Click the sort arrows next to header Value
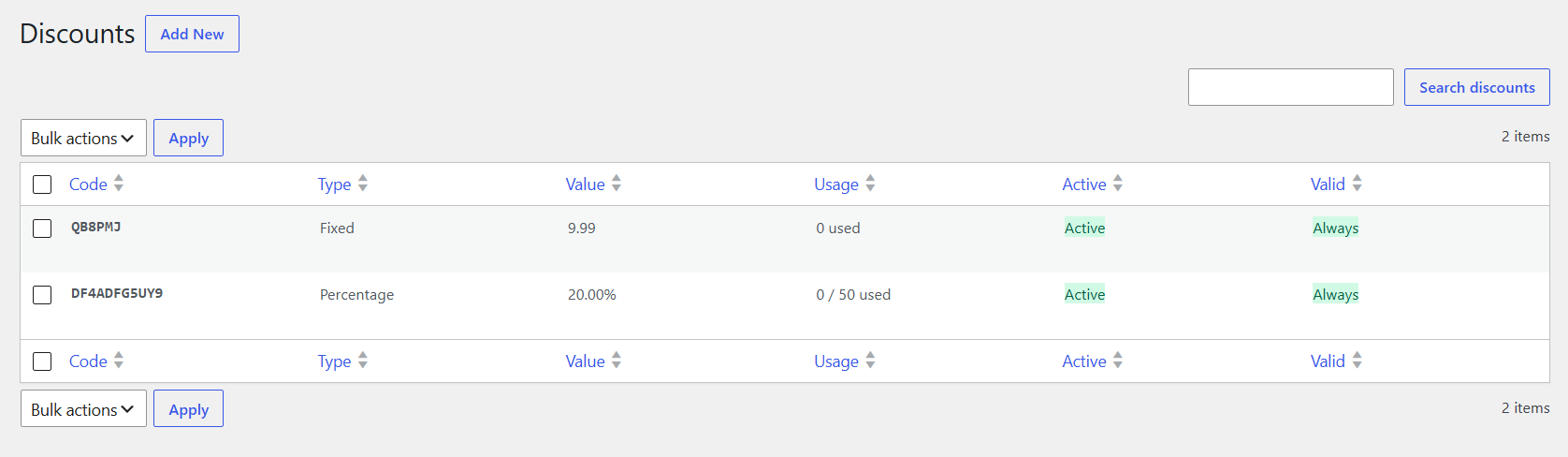1568x457 pixels. 617,184
